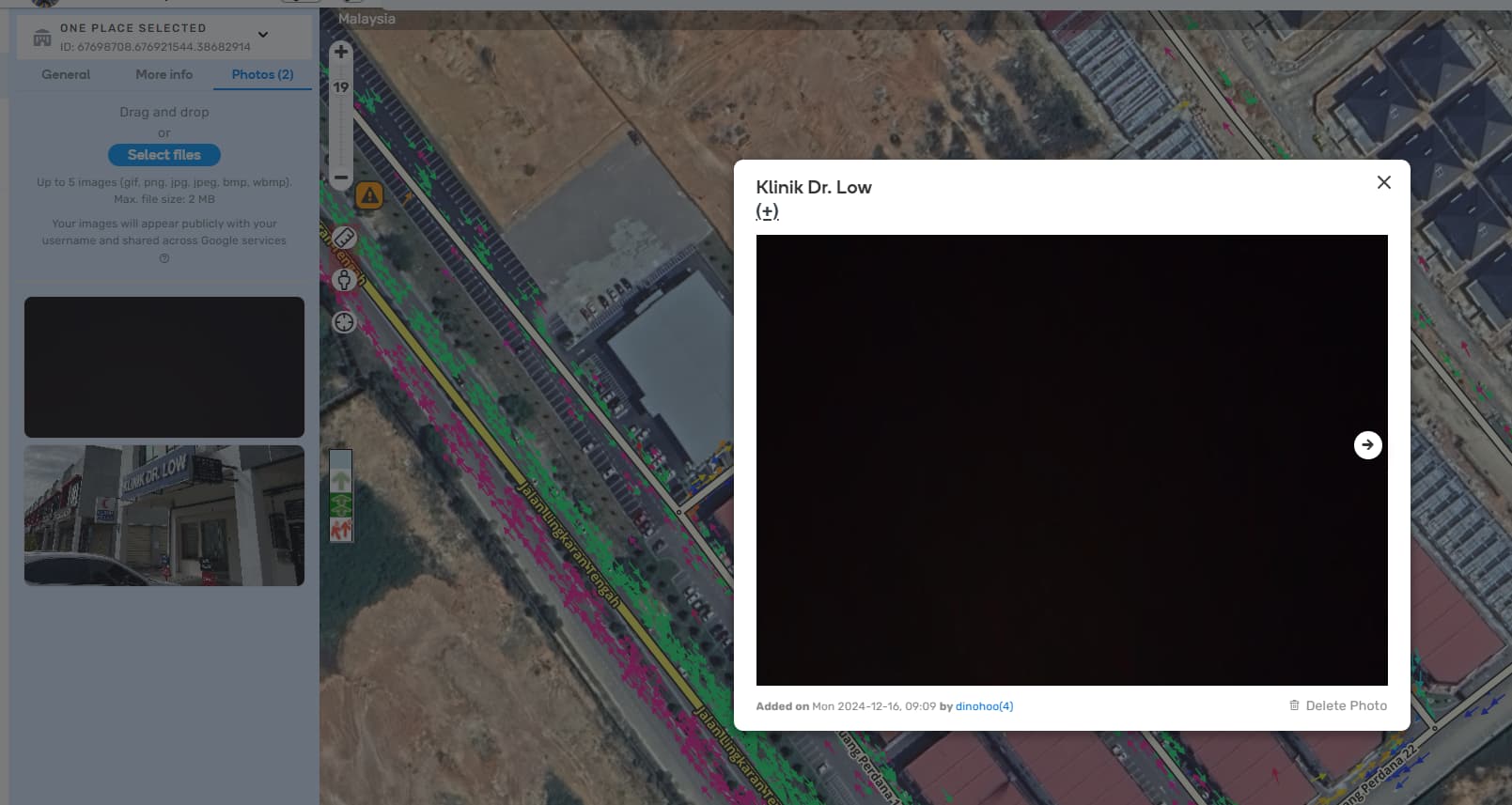Click the Select files upload button
1512x805 pixels.
pos(164,155)
